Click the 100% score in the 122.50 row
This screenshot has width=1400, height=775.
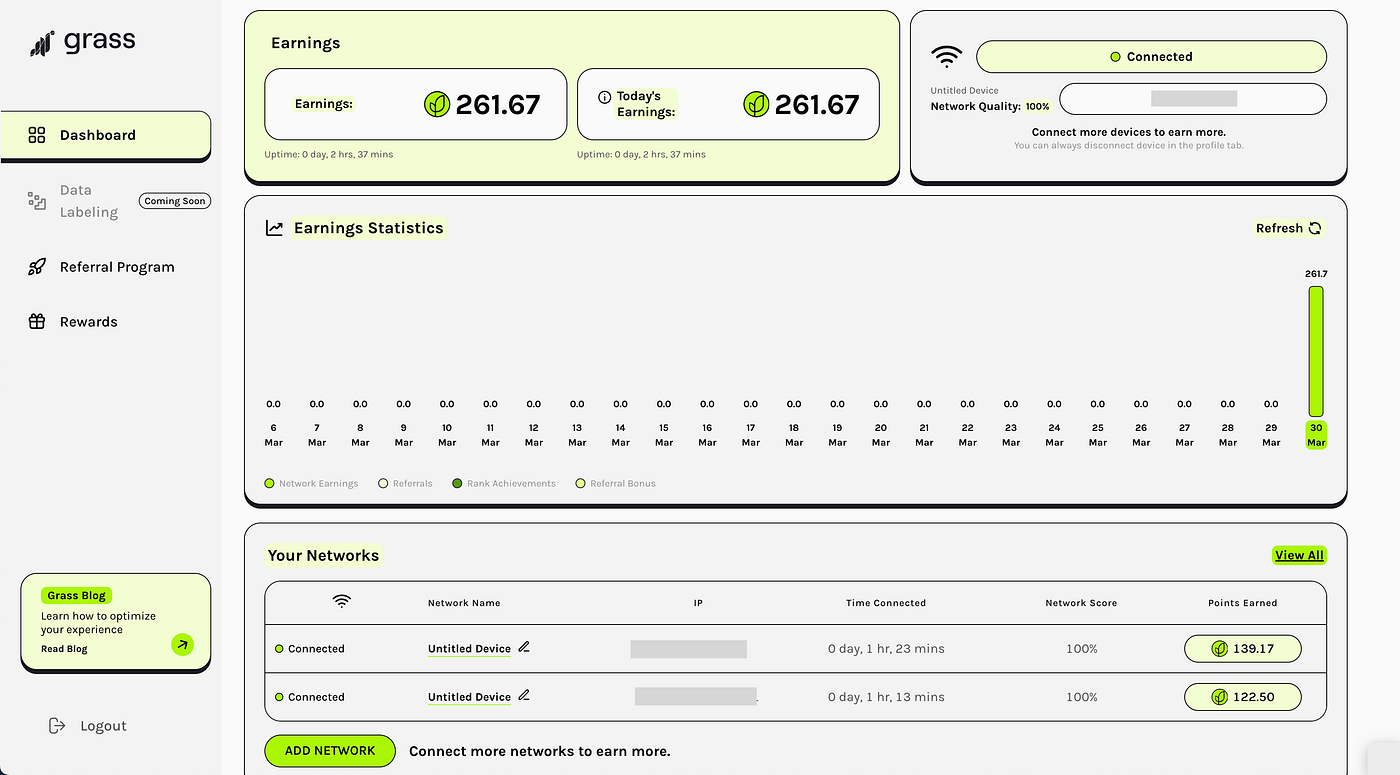point(1082,697)
